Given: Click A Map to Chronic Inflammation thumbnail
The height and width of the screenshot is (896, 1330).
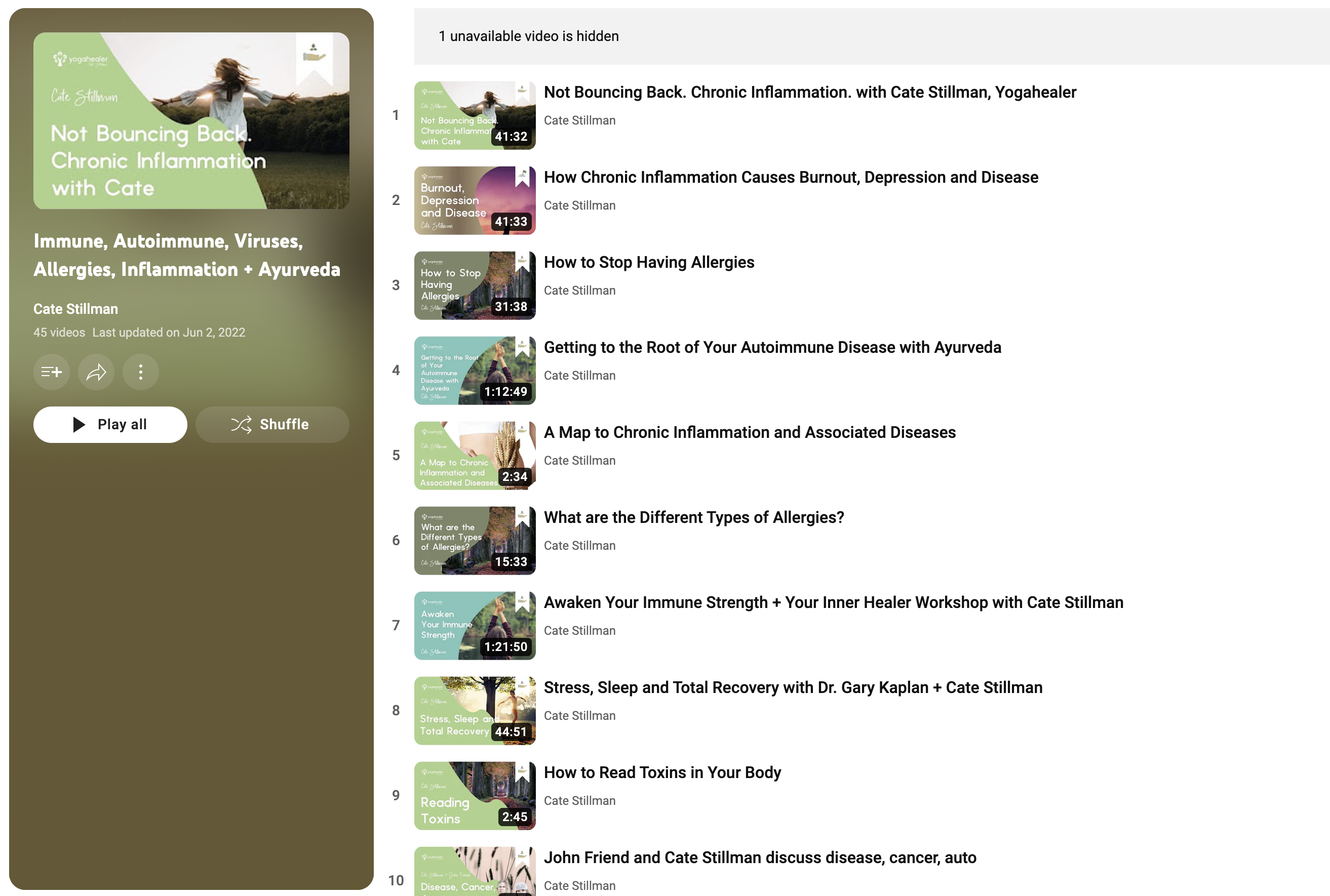Looking at the screenshot, I should pyautogui.click(x=475, y=456).
